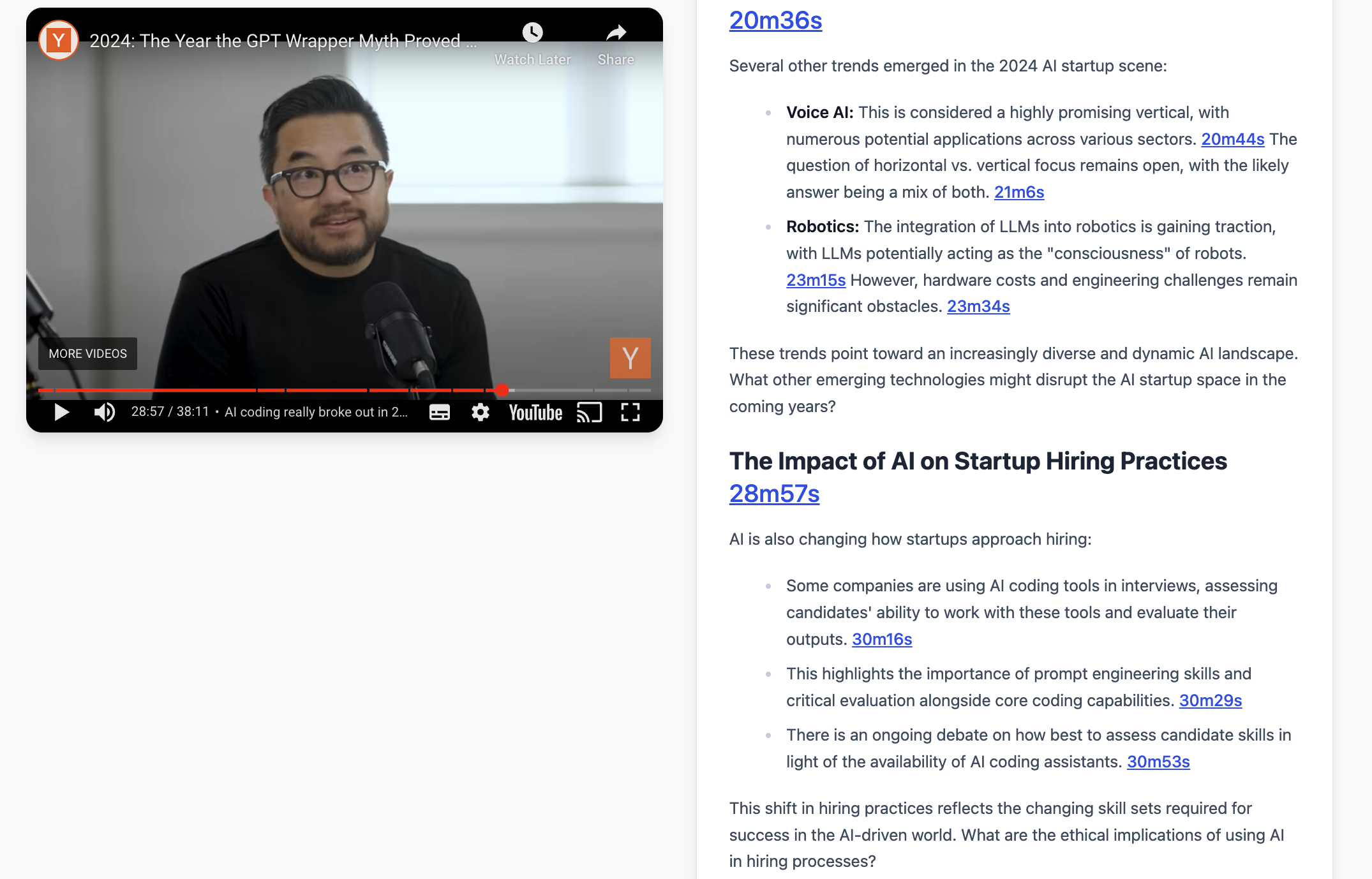Jump to 28m57s timestamp heading link
The height and width of the screenshot is (879, 1372).
click(x=774, y=494)
